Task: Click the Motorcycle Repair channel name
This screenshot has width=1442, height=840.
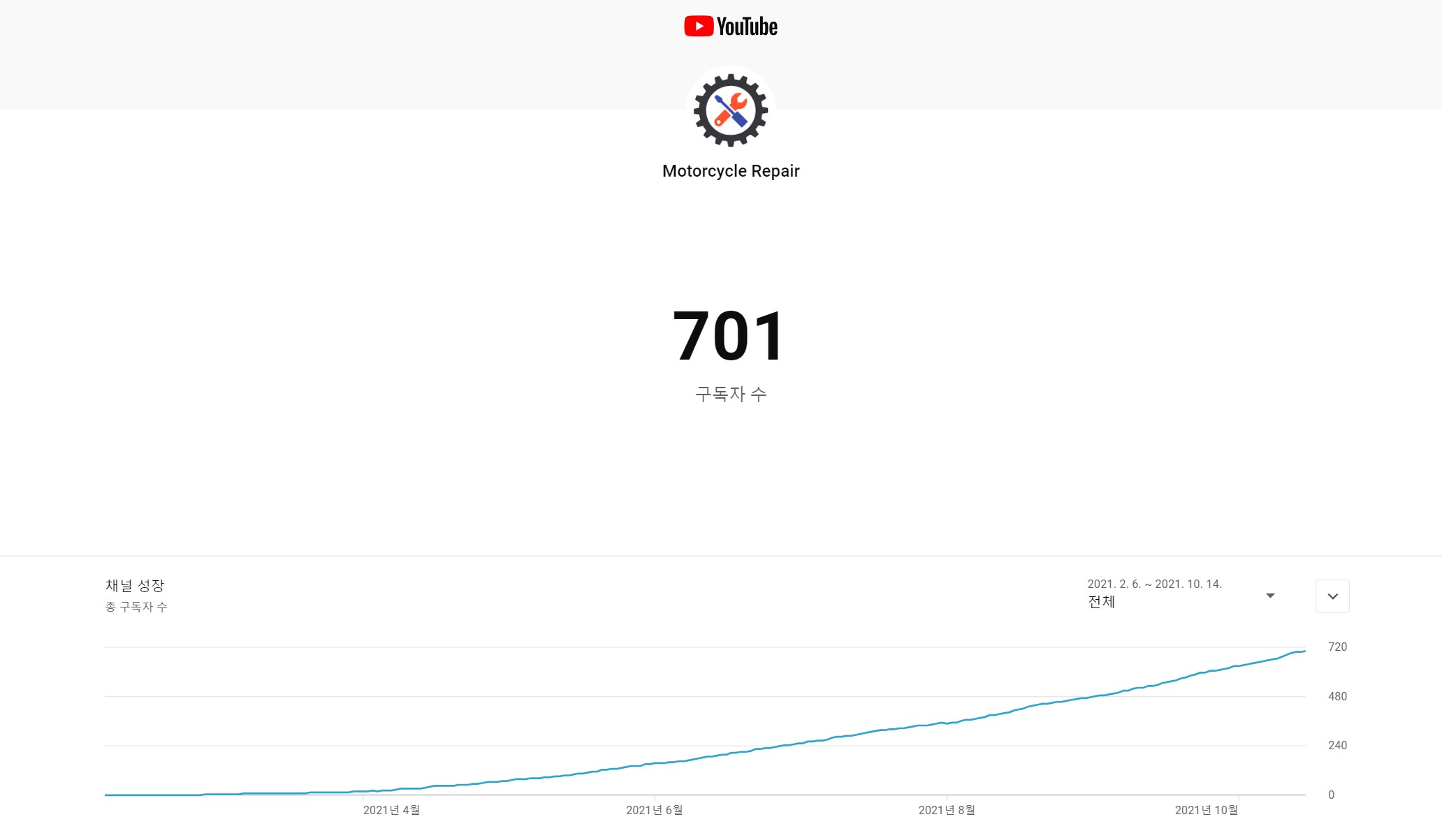Action: click(730, 171)
